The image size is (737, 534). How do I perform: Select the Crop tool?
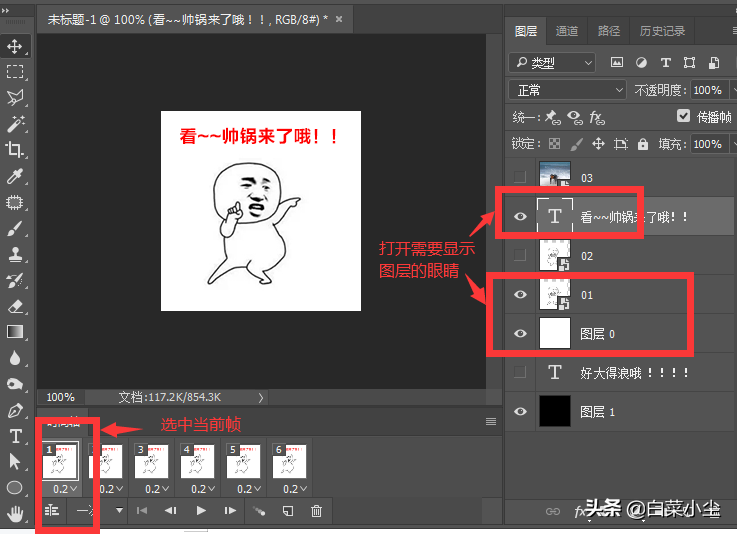point(15,149)
